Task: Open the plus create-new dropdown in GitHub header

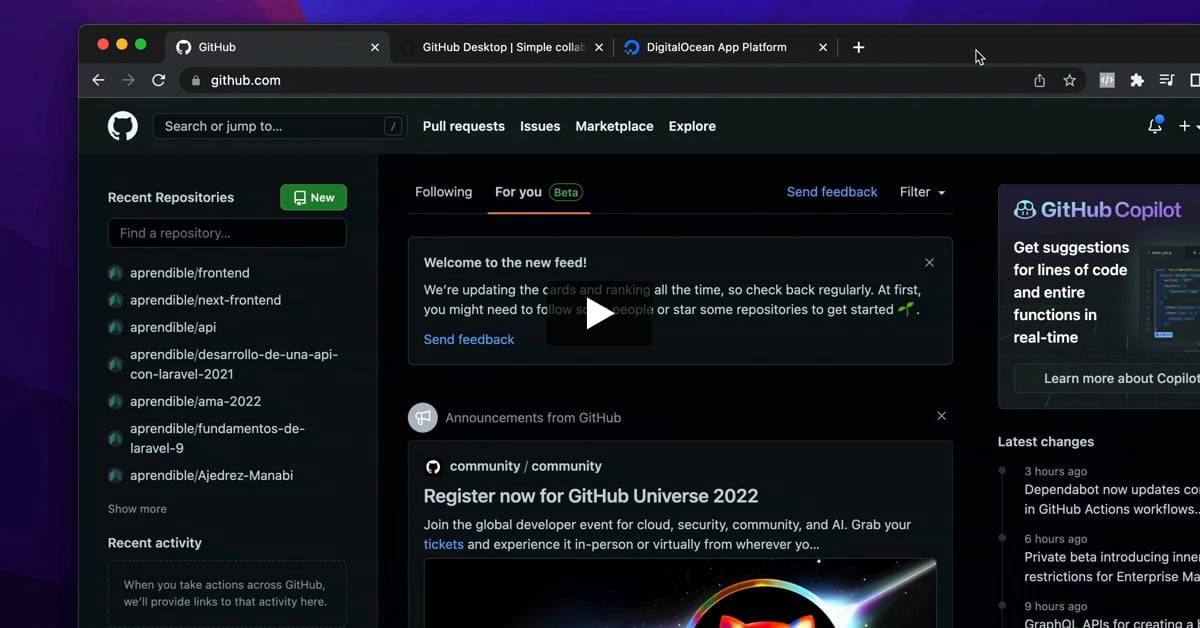Action: coord(1188,126)
